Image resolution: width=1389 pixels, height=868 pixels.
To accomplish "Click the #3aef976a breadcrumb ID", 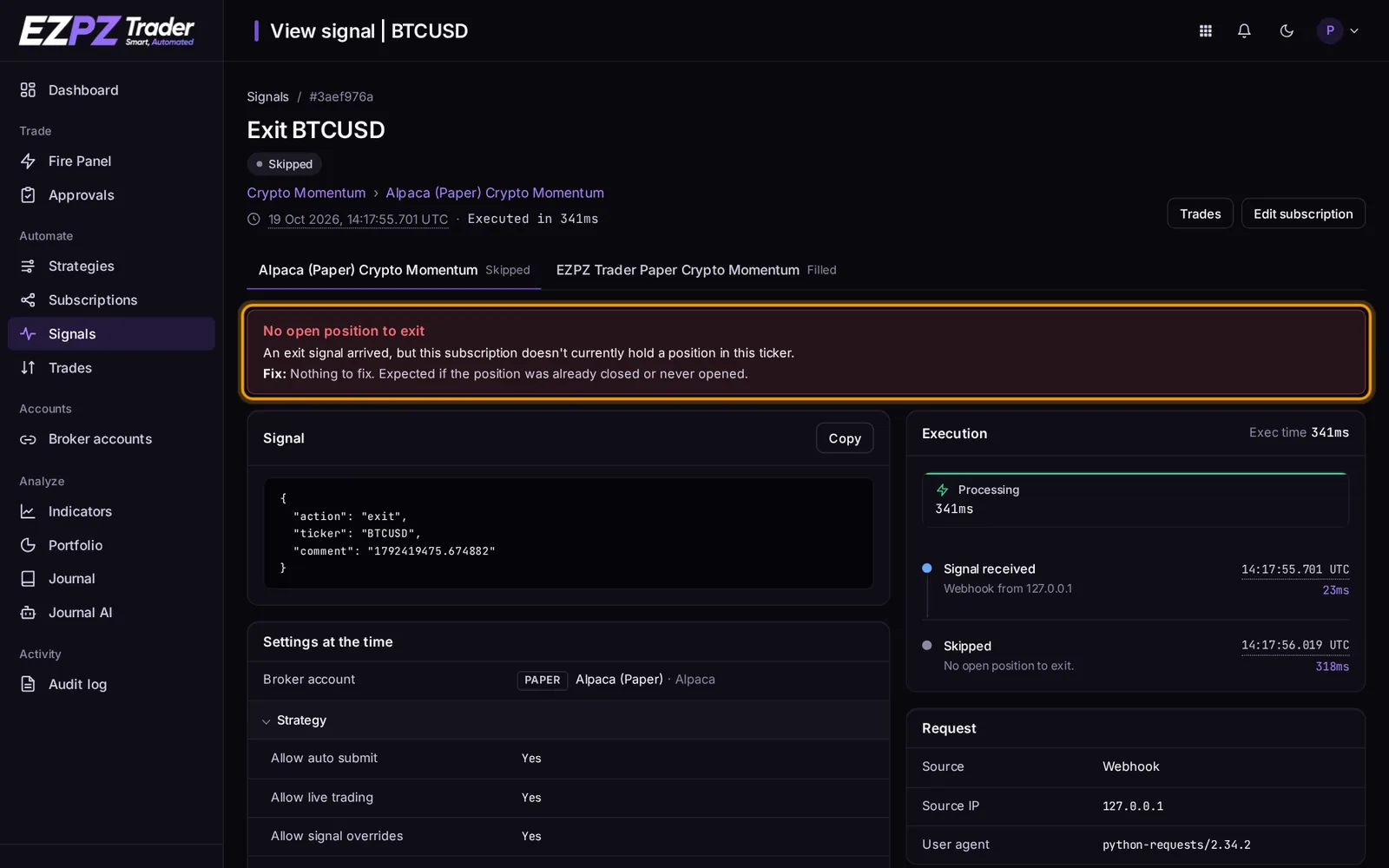I will (x=341, y=97).
